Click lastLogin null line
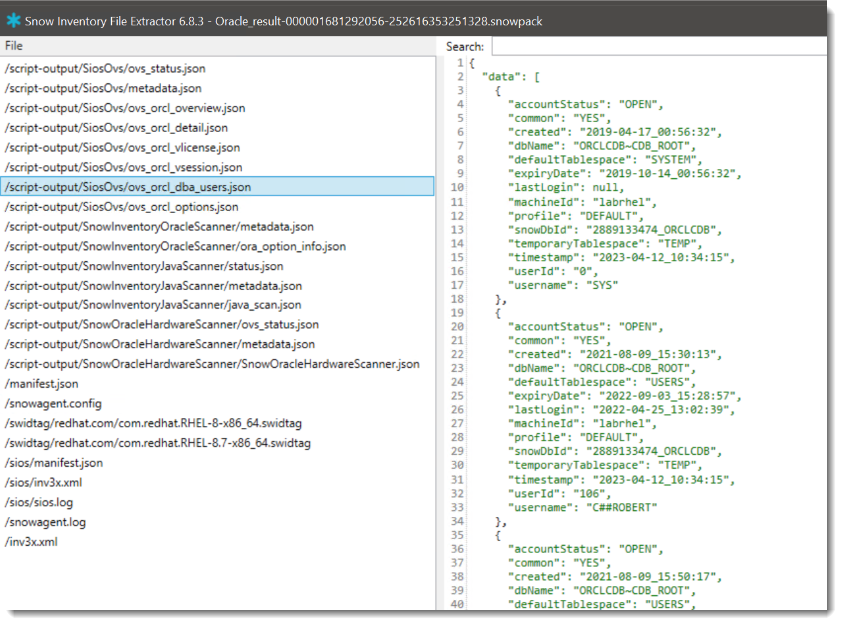This screenshot has height=625, width=842. click(566, 187)
